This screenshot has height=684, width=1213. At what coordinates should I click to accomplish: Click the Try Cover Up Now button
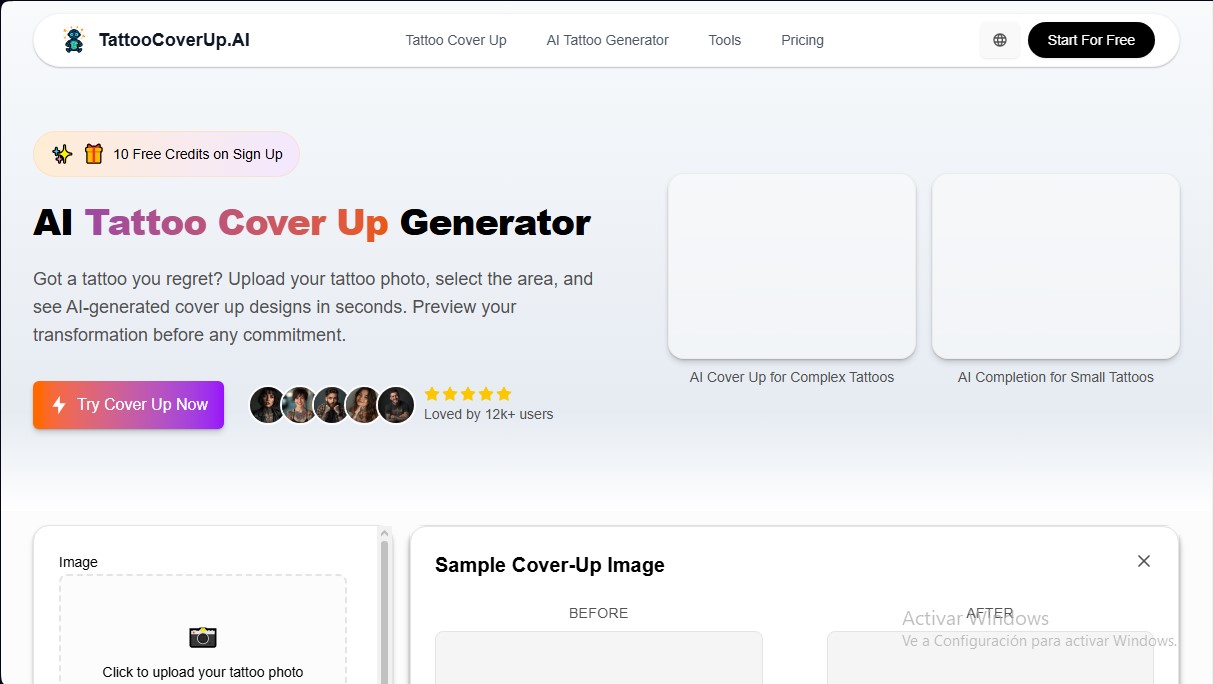pos(128,405)
